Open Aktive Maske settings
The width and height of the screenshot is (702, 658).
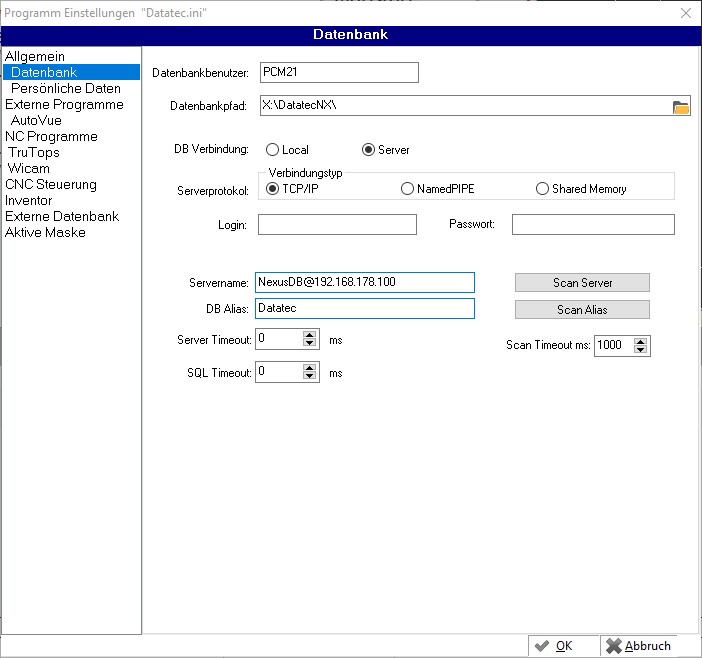45,232
